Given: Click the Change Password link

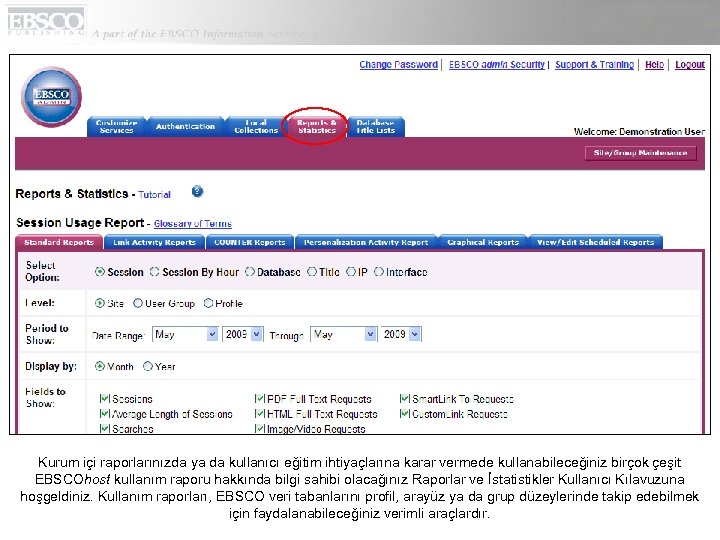Looking at the screenshot, I should [x=399, y=65].
